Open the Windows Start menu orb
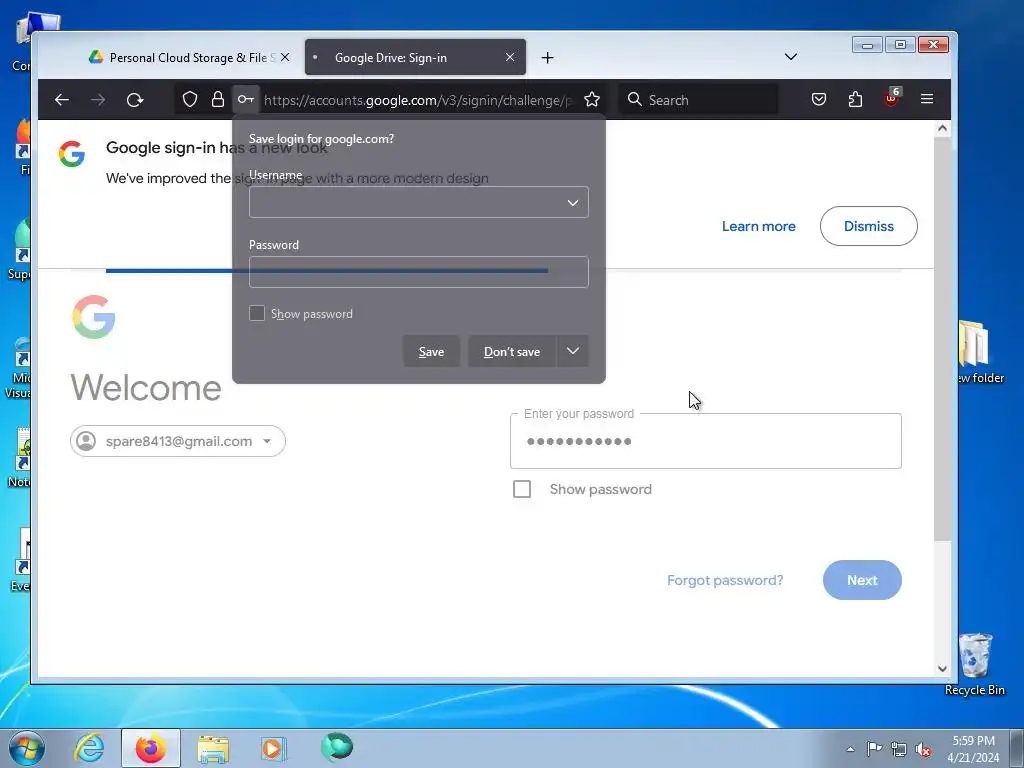This screenshot has height=768, width=1024. coord(27,748)
